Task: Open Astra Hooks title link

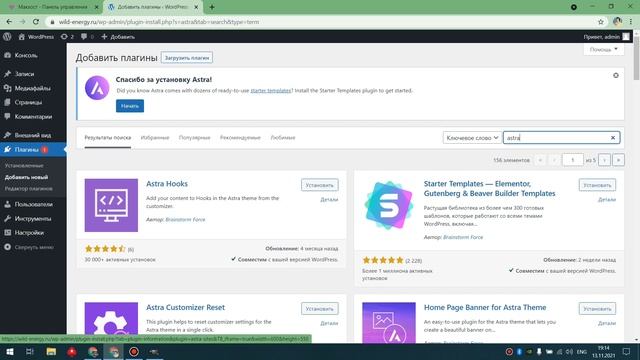Action: click(167, 184)
